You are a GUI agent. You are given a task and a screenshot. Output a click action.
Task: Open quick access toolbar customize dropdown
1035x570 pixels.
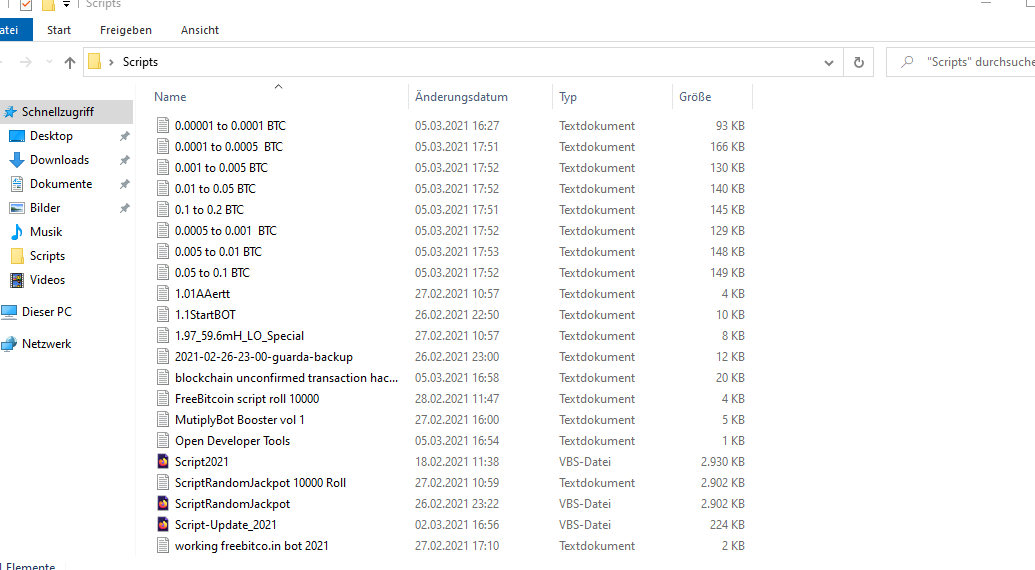point(66,5)
